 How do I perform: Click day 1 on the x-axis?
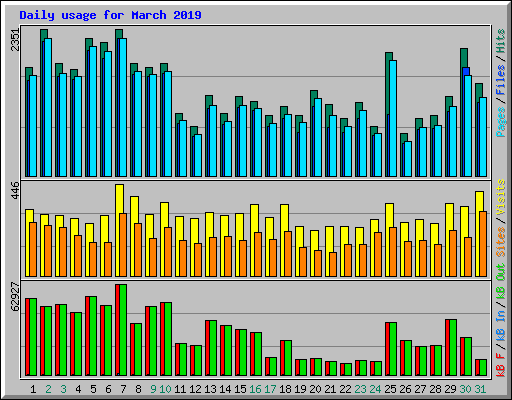[x=33, y=389]
